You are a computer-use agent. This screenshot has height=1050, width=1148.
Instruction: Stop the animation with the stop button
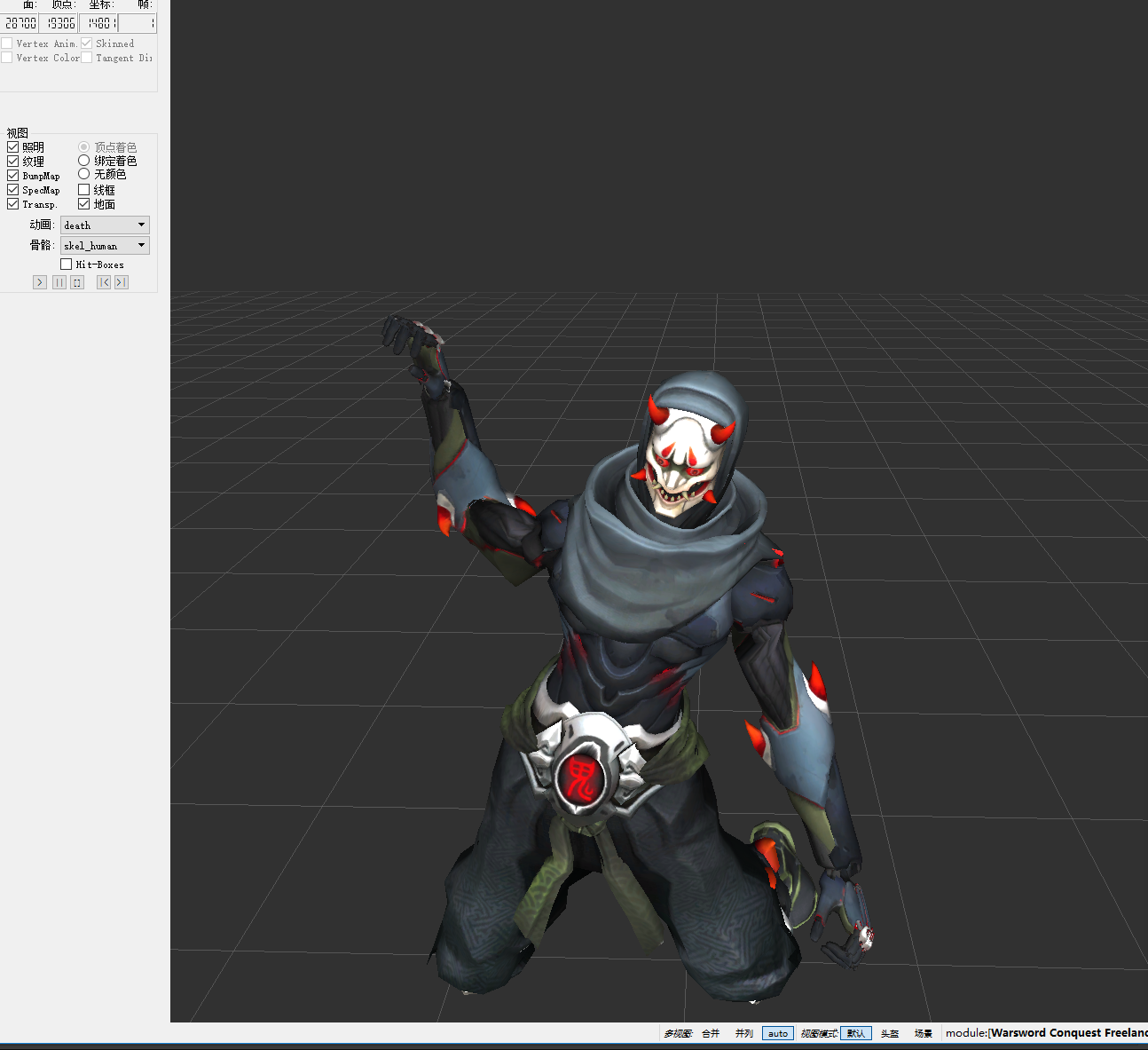click(77, 282)
